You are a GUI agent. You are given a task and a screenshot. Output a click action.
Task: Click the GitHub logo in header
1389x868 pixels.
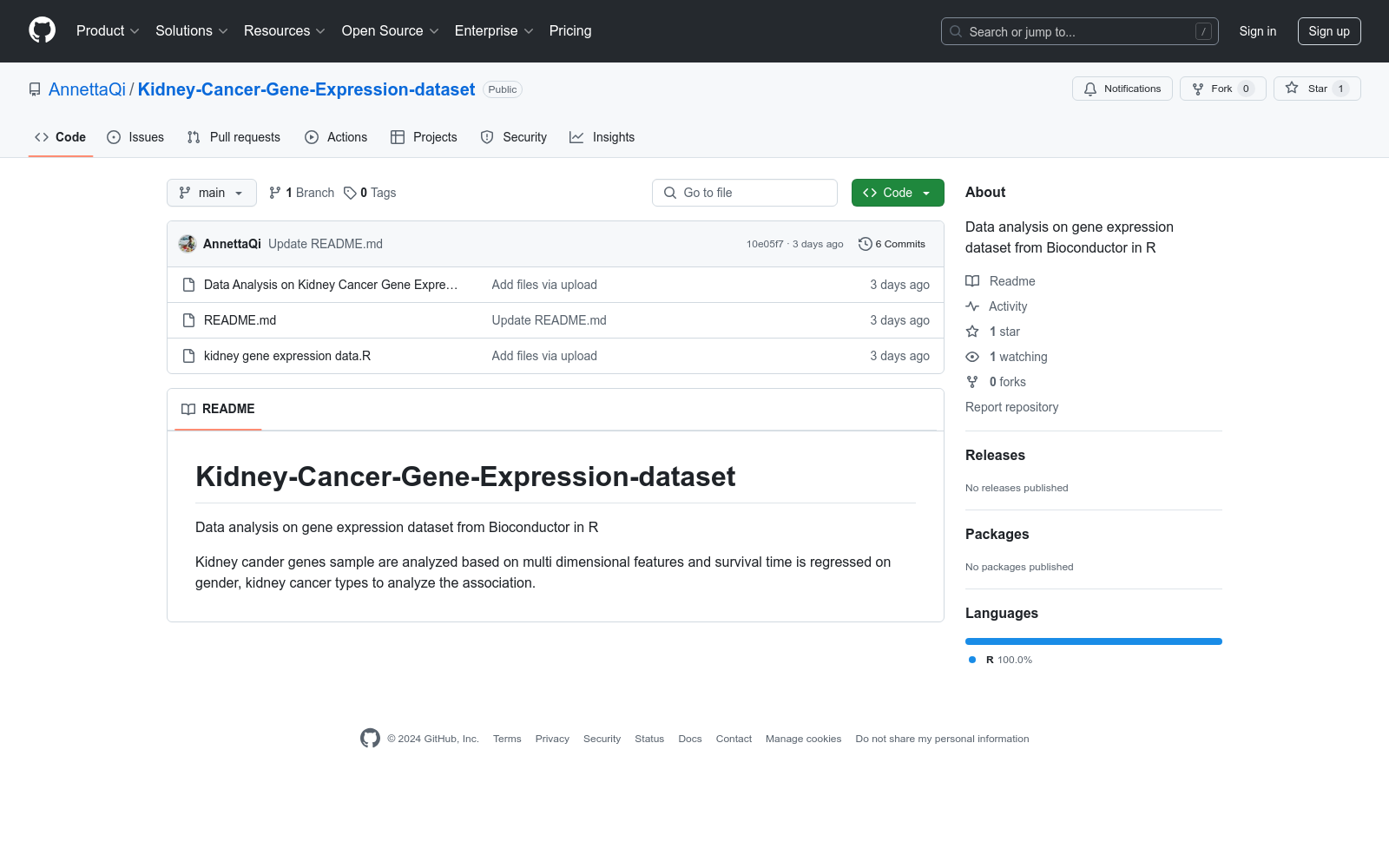pyautogui.click(x=42, y=30)
